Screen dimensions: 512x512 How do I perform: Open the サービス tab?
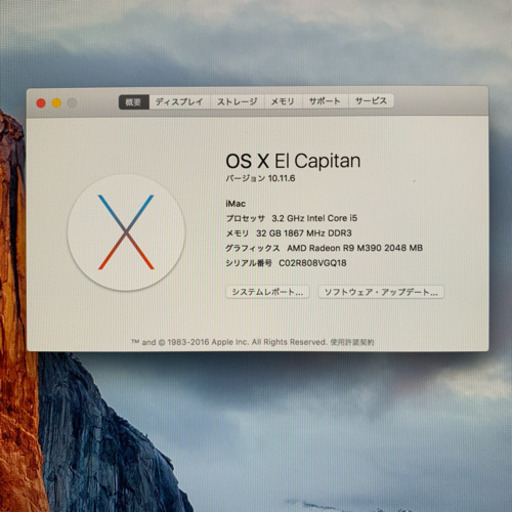371,101
